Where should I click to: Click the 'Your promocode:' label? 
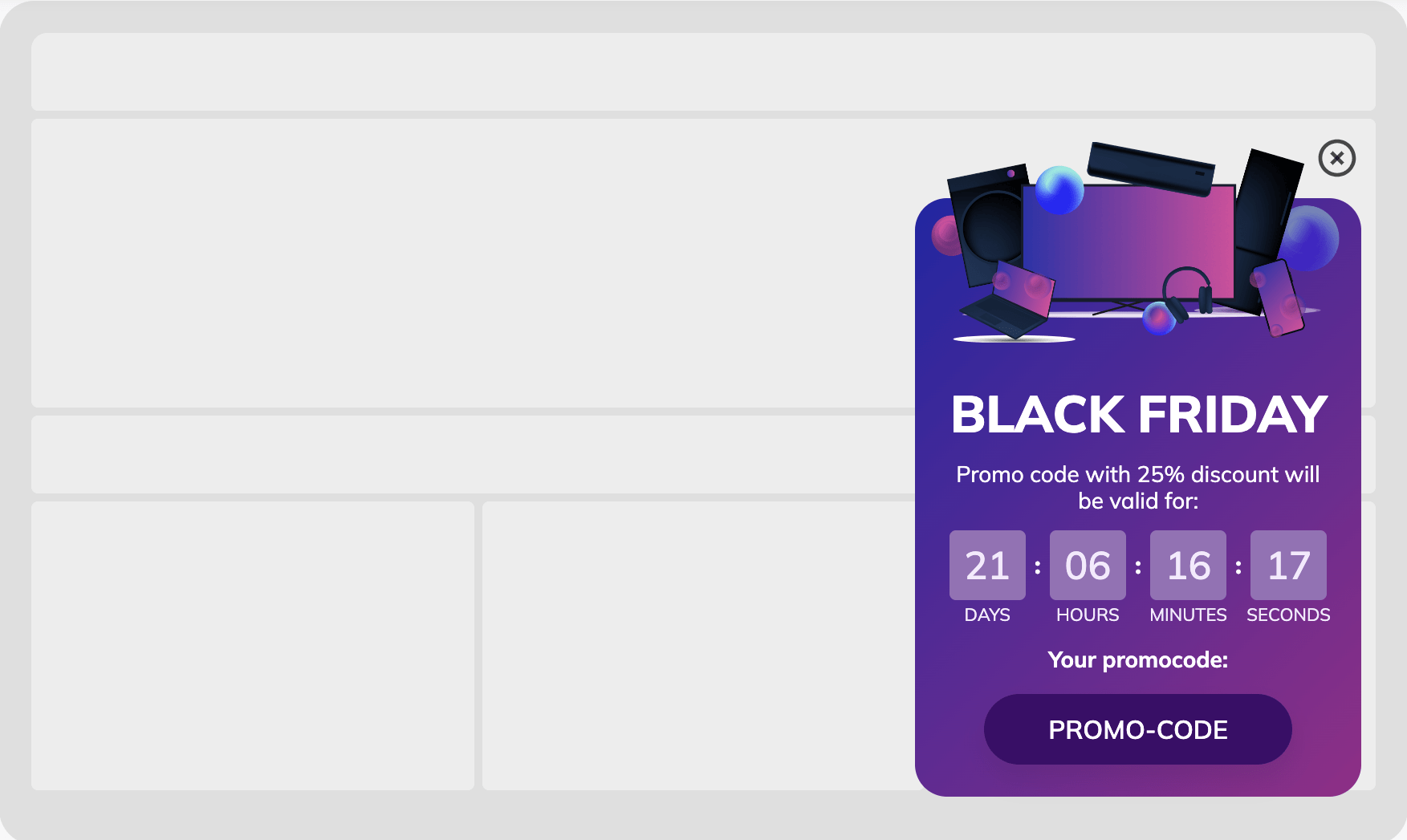coord(1137,660)
